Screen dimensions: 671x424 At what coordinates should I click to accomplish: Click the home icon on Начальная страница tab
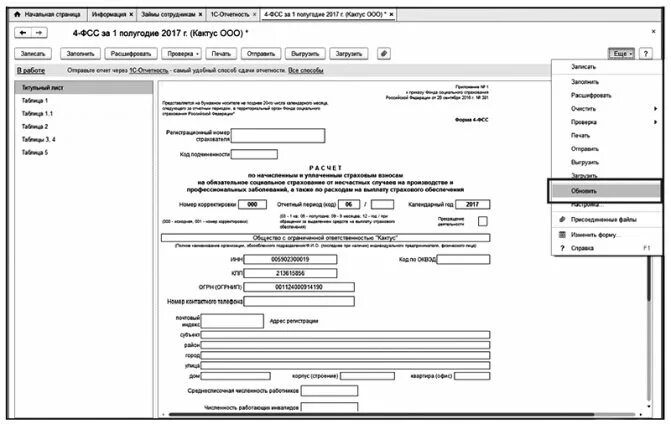(17, 15)
